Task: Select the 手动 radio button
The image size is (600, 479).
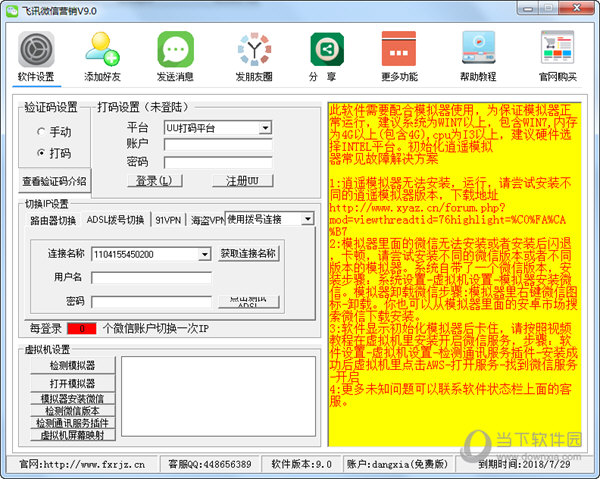Action: pos(41,132)
